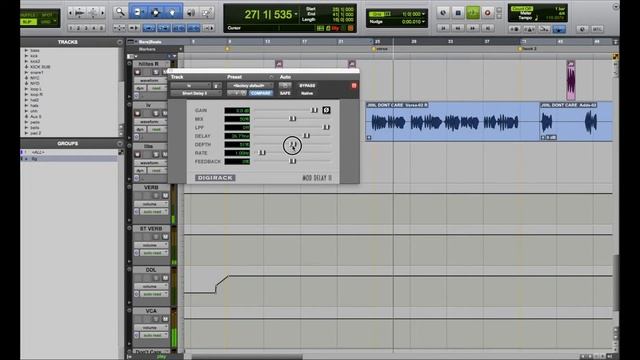Select the <ALL> group
The height and width of the screenshot is (360, 640).
tap(38, 152)
